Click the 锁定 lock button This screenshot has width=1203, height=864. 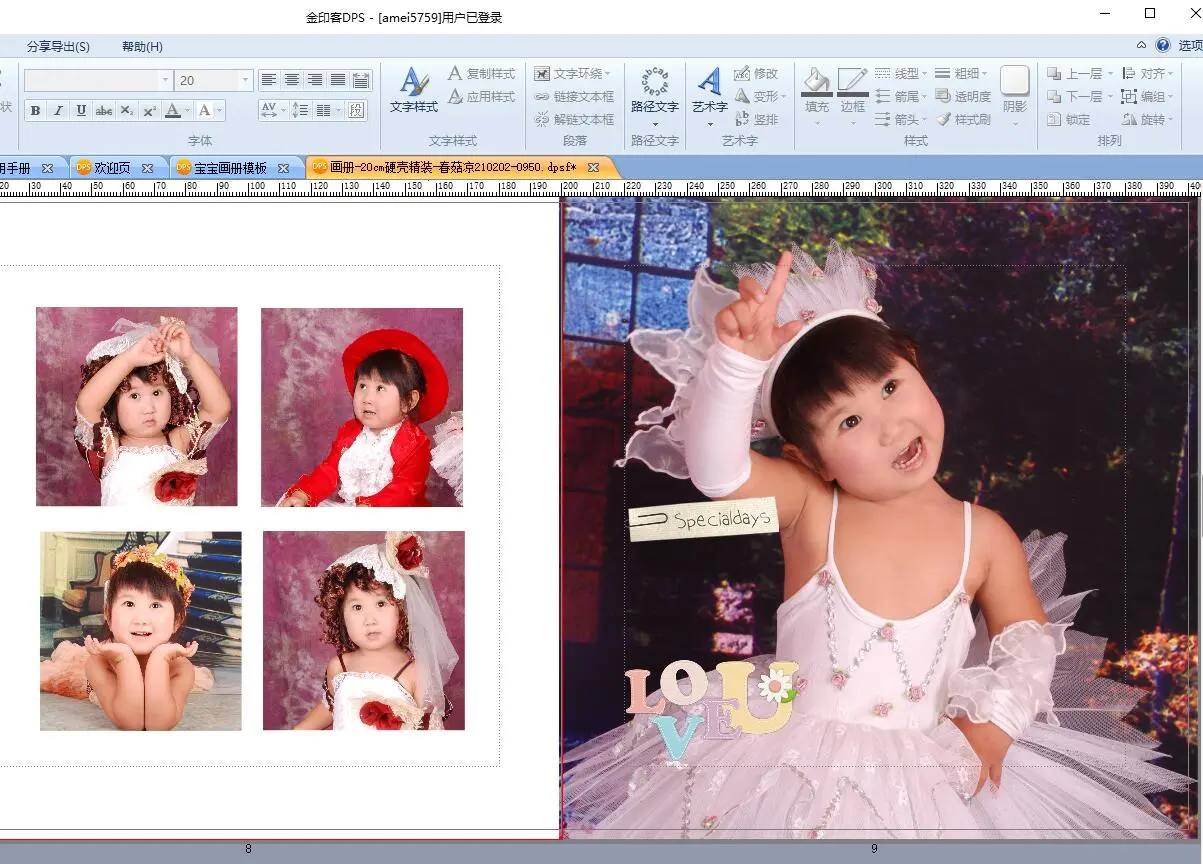tap(1068, 119)
